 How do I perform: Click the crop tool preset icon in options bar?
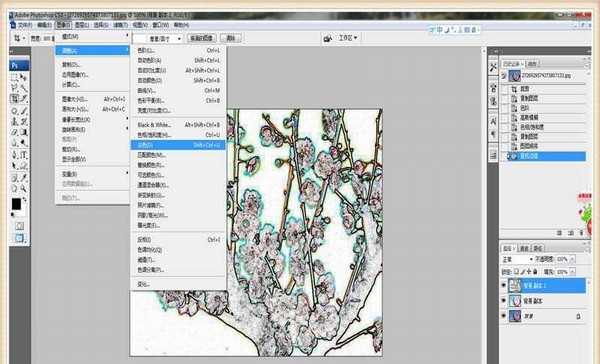pos(18,38)
